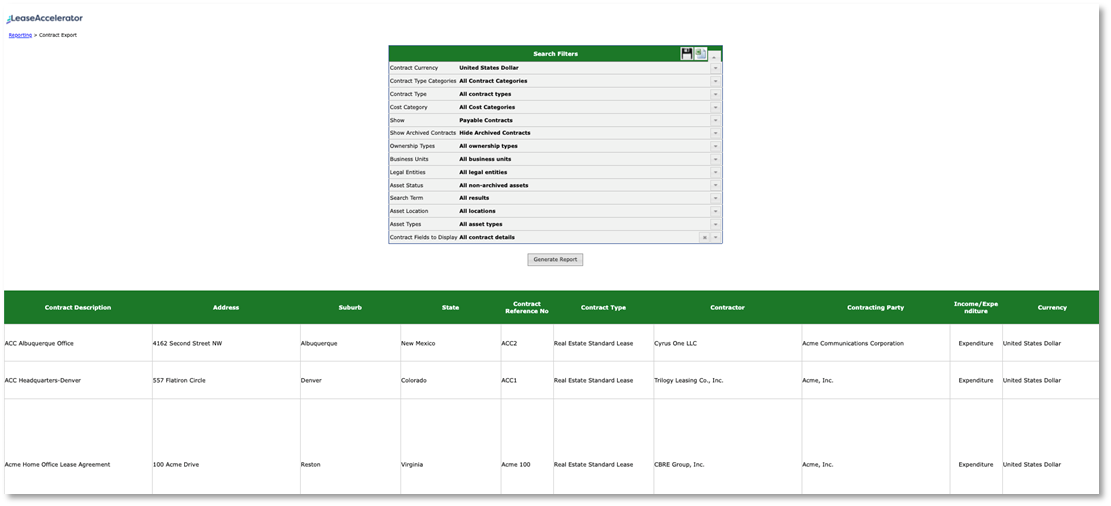This screenshot has width=1111, height=506.
Task: Follow the Reporting breadcrumb link
Action: coord(20,35)
